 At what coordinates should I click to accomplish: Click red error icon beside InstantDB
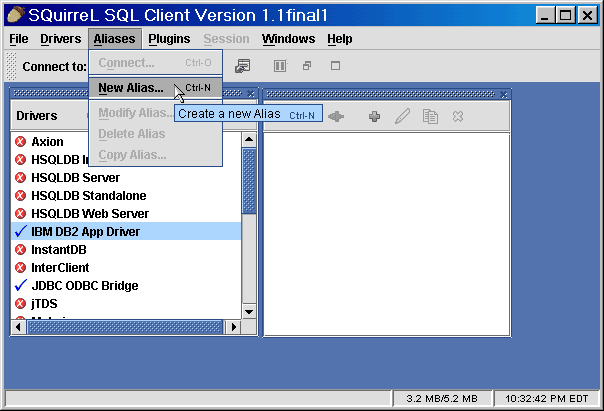tap(20, 250)
